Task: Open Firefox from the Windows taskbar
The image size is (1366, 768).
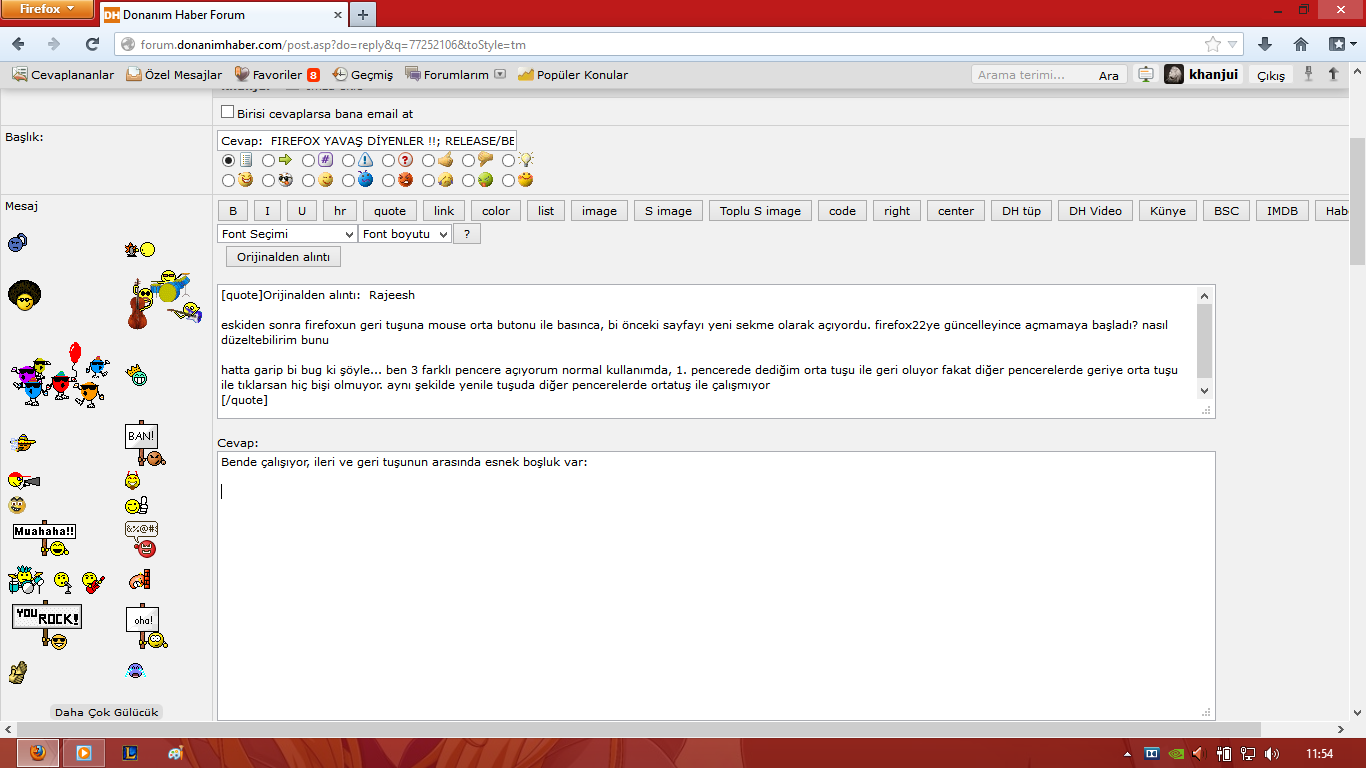Action: pyautogui.click(x=38, y=753)
